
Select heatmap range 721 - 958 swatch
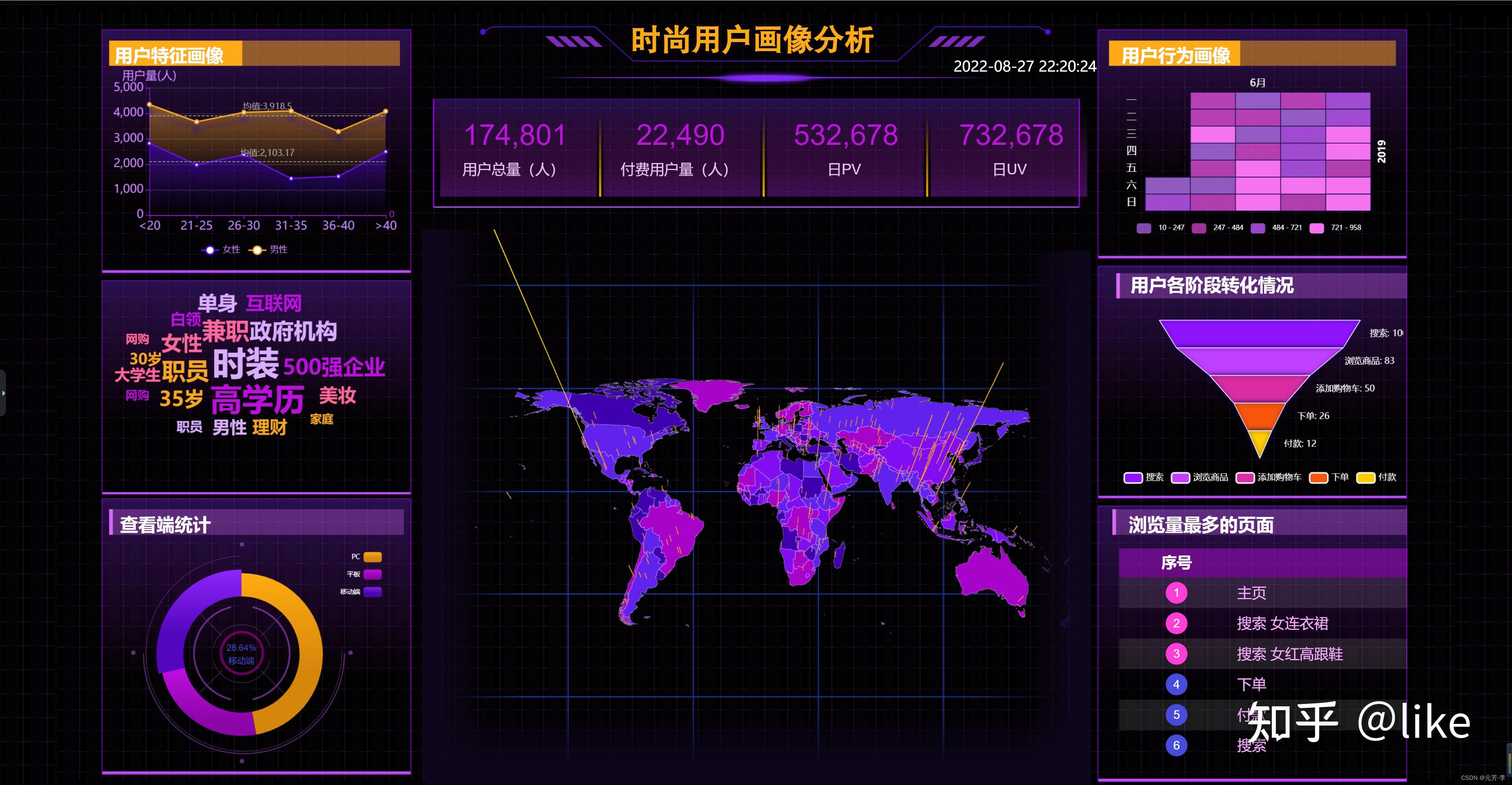[1317, 228]
